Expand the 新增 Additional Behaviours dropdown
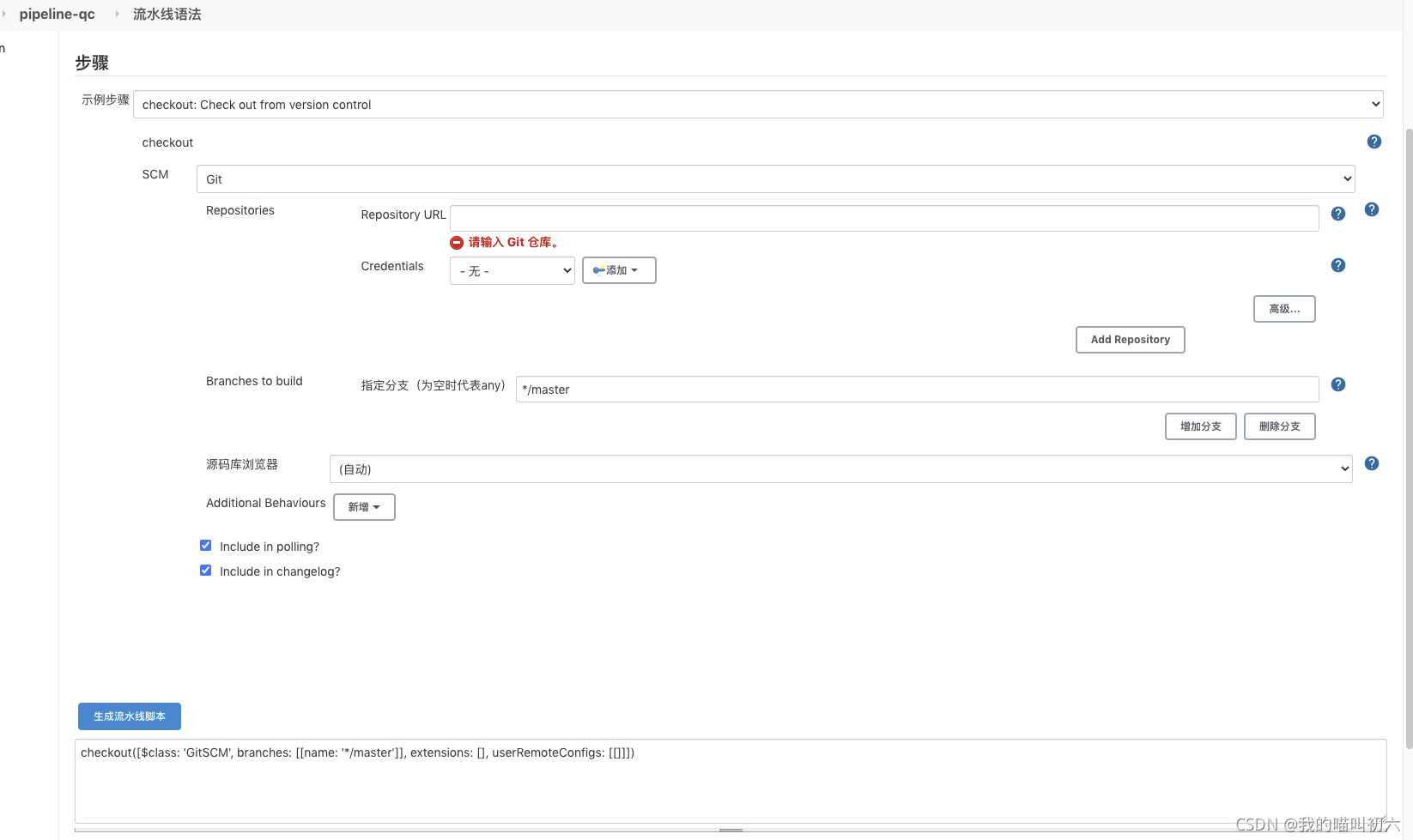 click(x=363, y=507)
